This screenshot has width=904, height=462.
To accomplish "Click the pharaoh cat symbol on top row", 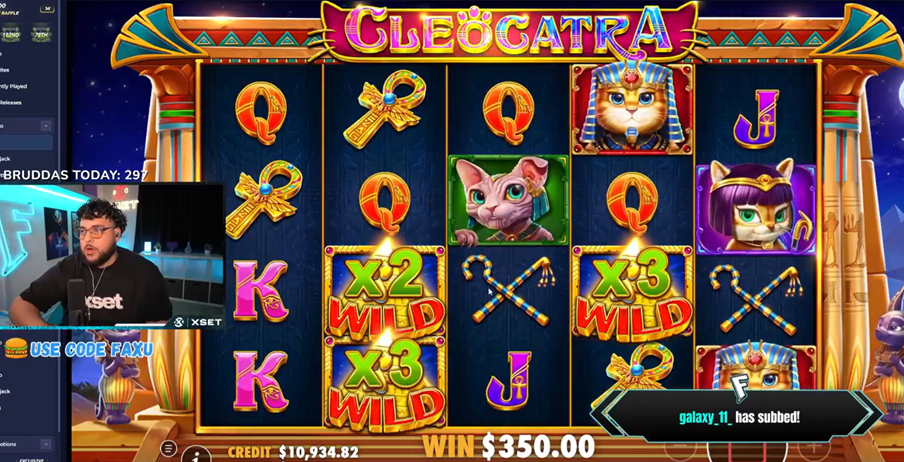I will coord(632,110).
